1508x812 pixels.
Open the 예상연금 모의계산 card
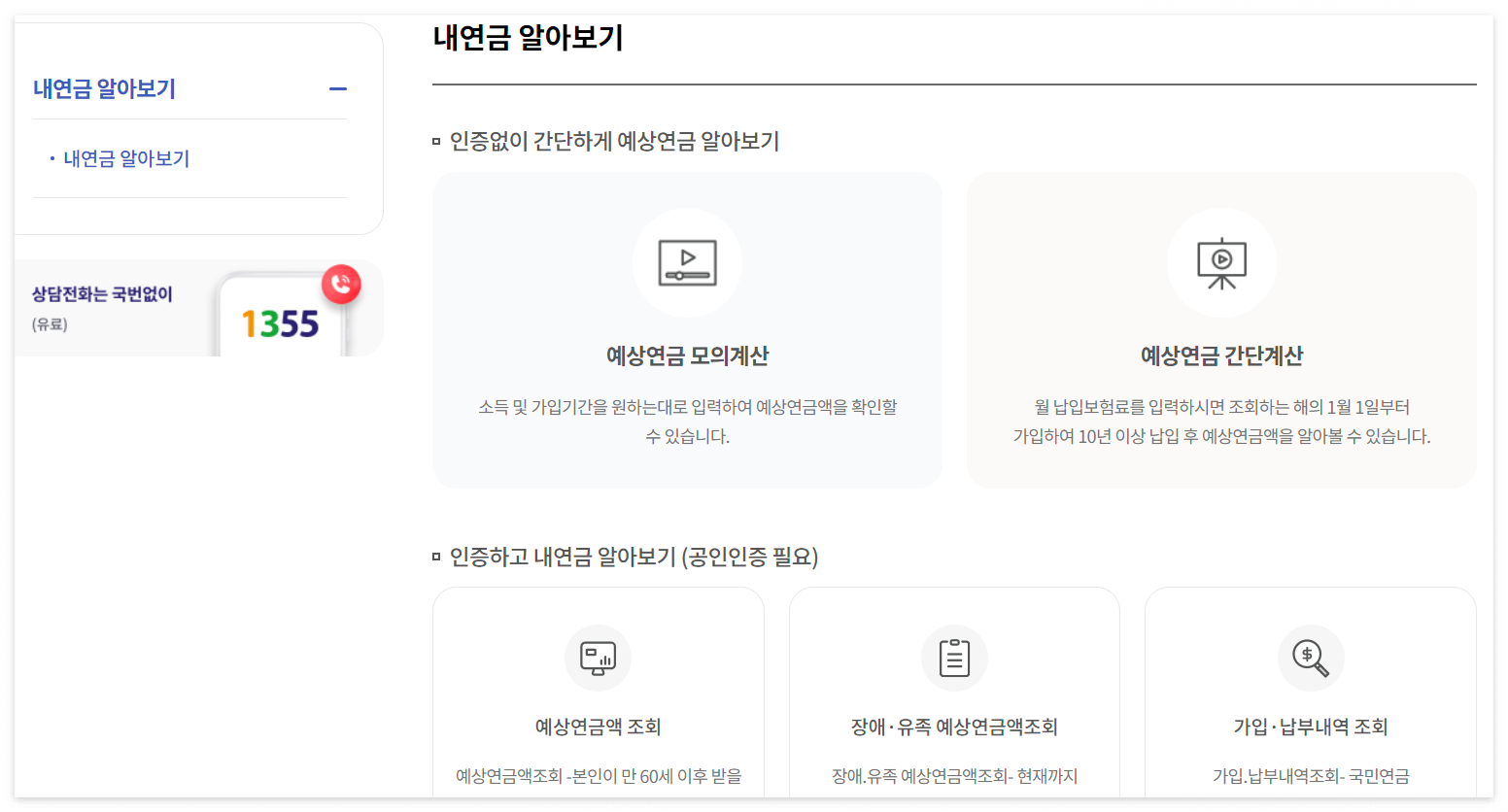click(x=688, y=330)
